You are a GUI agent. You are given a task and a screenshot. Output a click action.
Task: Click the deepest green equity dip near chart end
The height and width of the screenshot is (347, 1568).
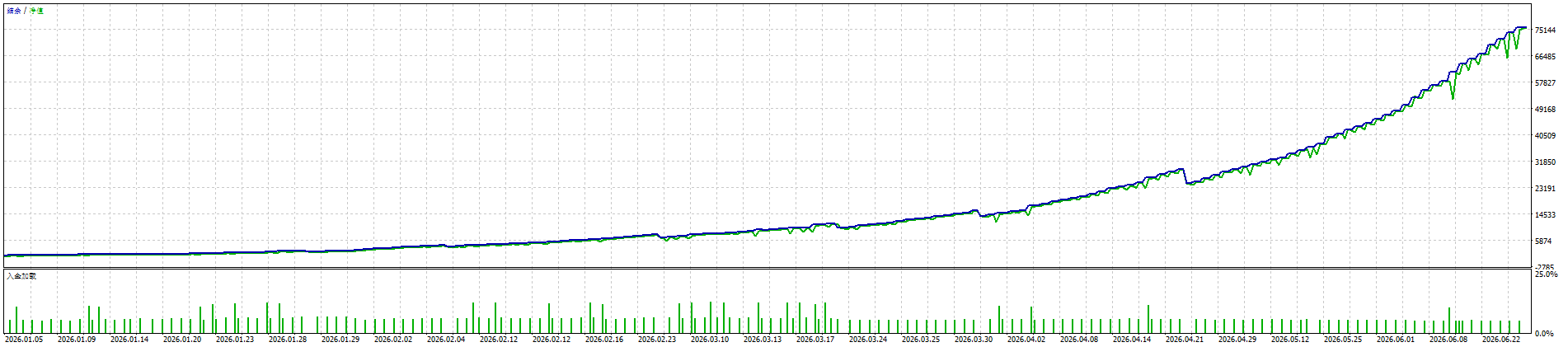click(x=1453, y=96)
